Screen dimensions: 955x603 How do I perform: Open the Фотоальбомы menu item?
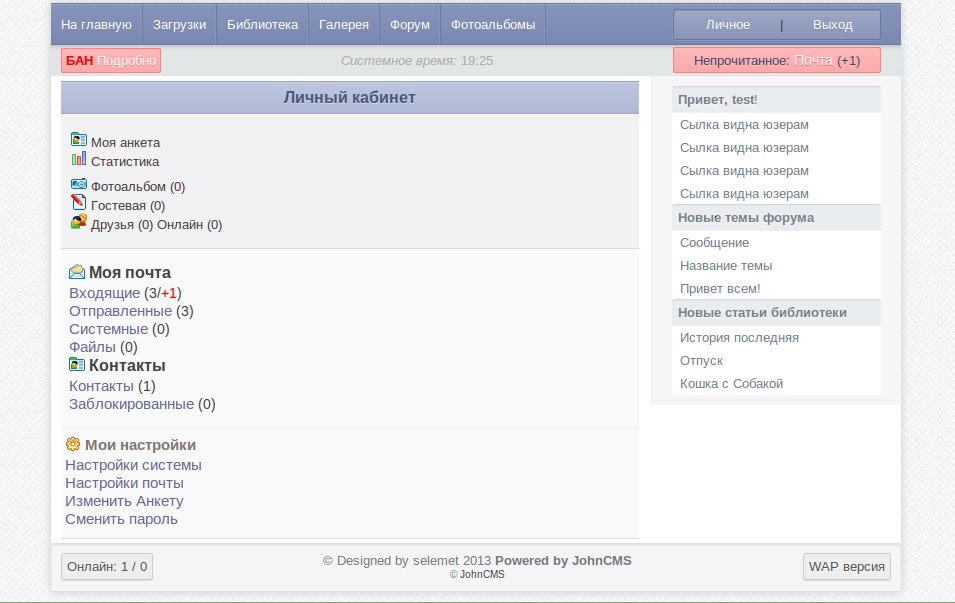tap(493, 25)
